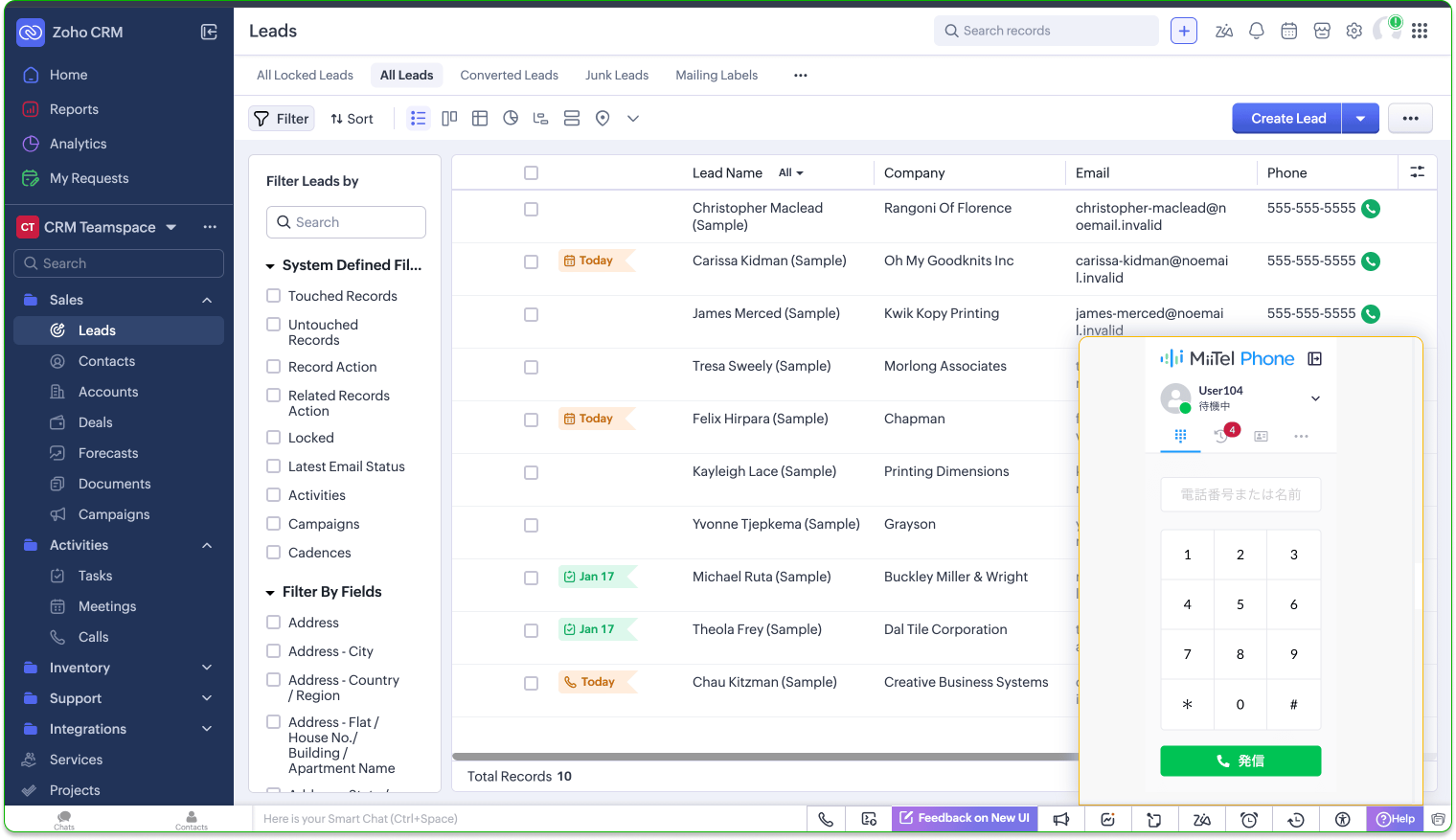Switch to Converted Leads tab
Image resolution: width=1456 pixels, height=840 pixels.
coord(509,75)
